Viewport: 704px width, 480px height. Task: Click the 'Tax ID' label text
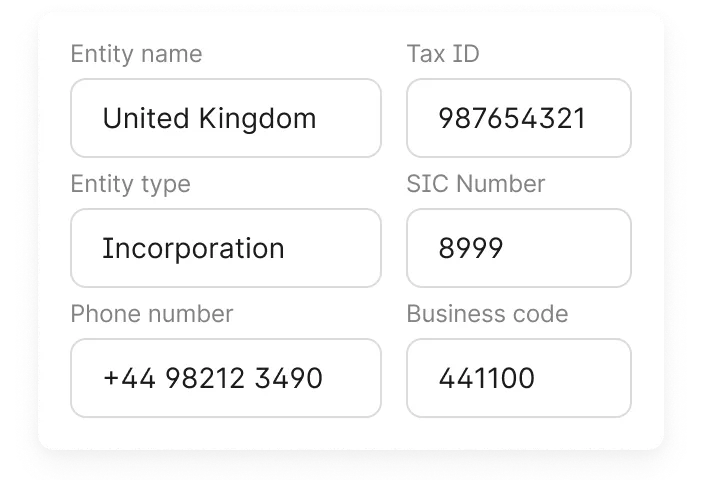pos(443,54)
